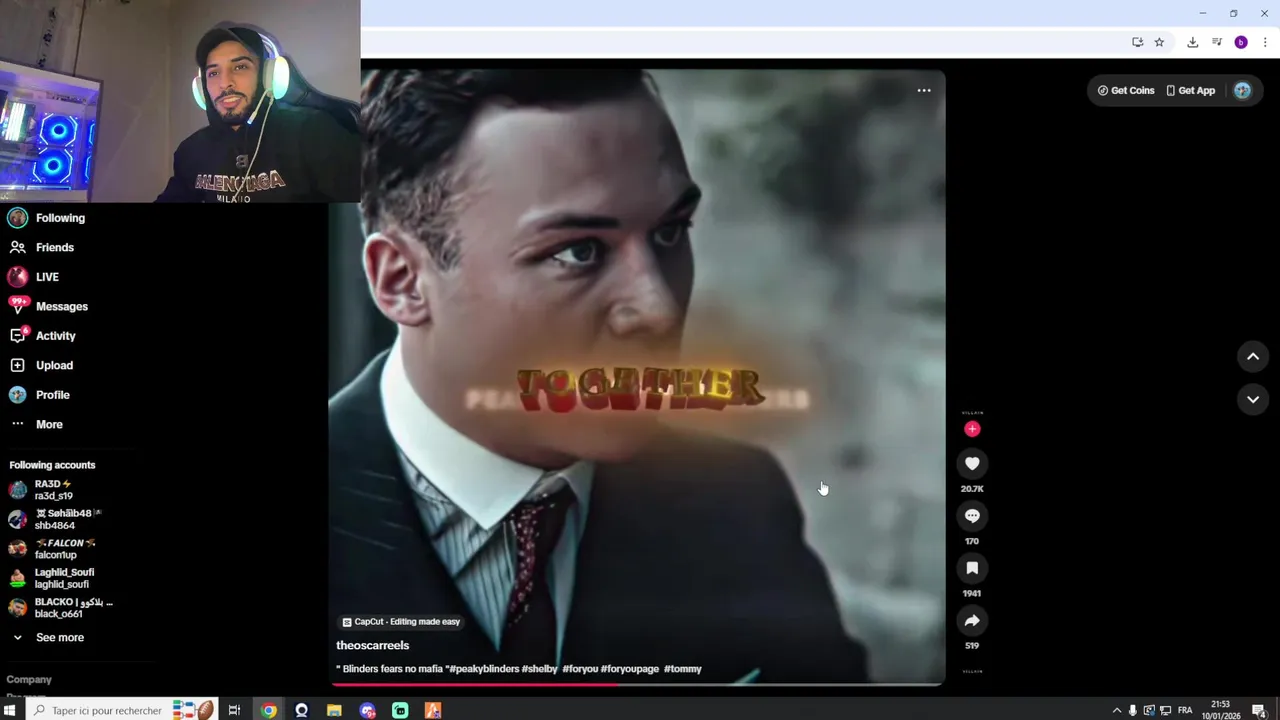Open the comments bubble icon

tap(972, 515)
